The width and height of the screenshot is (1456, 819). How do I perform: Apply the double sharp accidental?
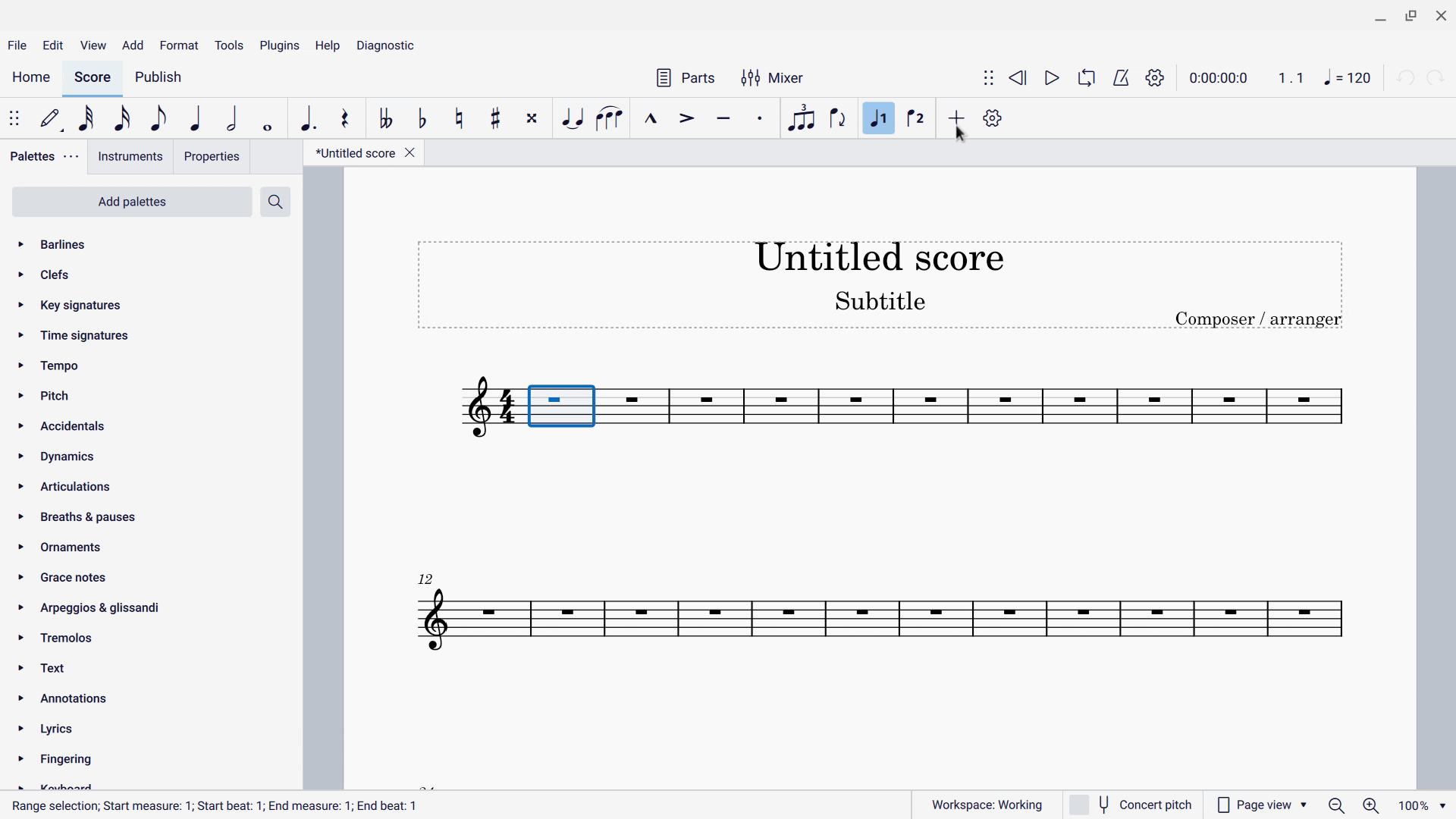pyautogui.click(x=533, y=119)
